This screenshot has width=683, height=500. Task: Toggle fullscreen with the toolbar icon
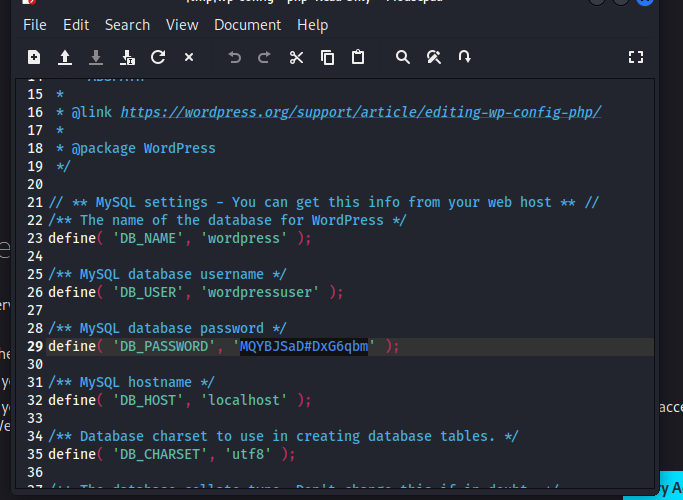coord(636,57)
